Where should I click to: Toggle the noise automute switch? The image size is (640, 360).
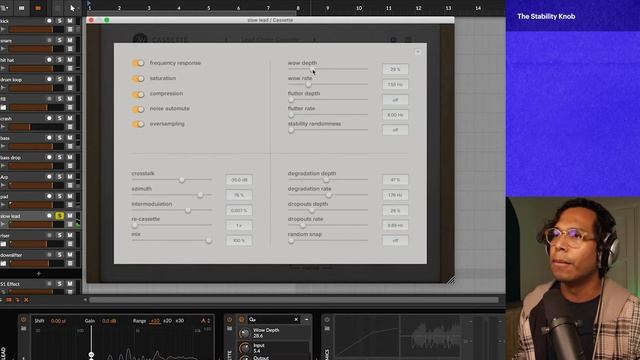(x=138, y=109)
